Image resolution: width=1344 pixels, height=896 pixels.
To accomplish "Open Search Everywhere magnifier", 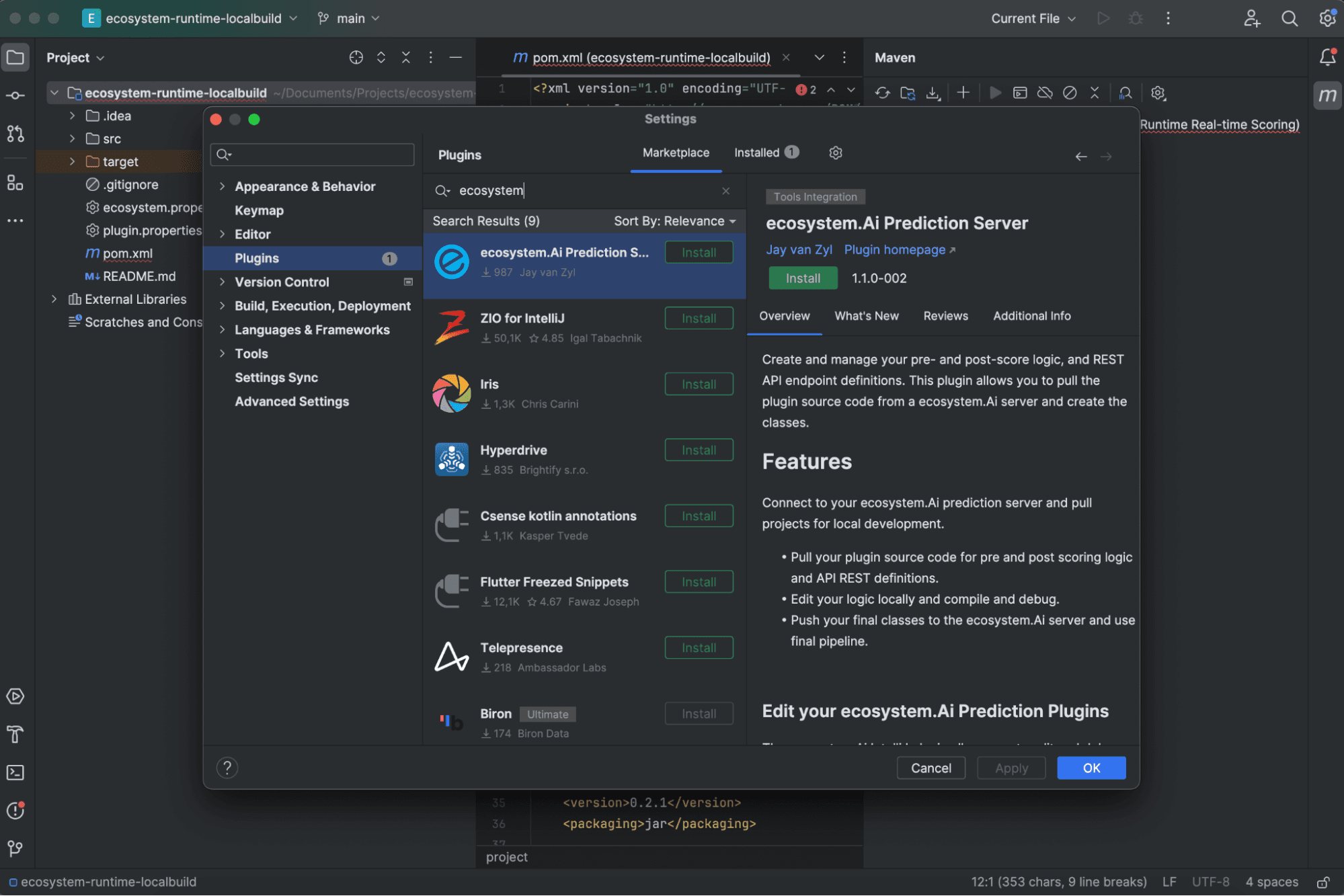I will click(x=1289, y=18).
